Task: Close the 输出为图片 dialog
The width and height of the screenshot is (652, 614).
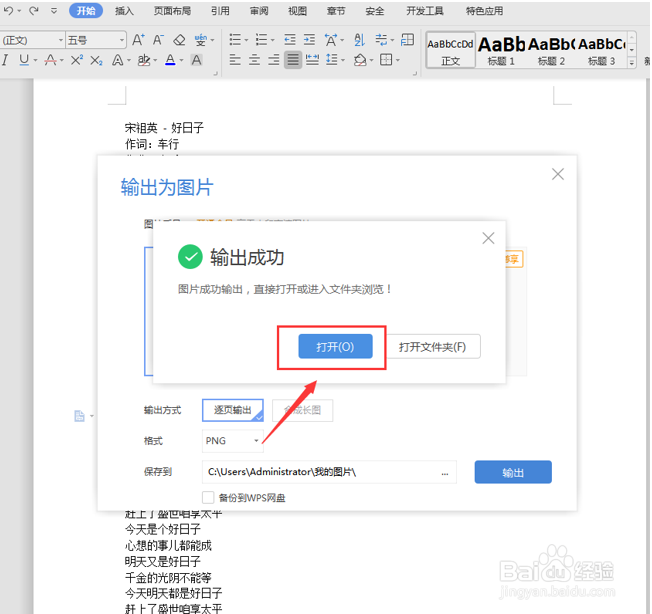Action: (x=558, y=174)
